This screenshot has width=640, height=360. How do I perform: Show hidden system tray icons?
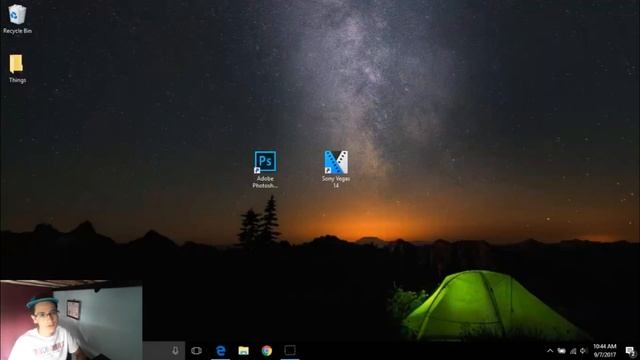click(550, 351)
